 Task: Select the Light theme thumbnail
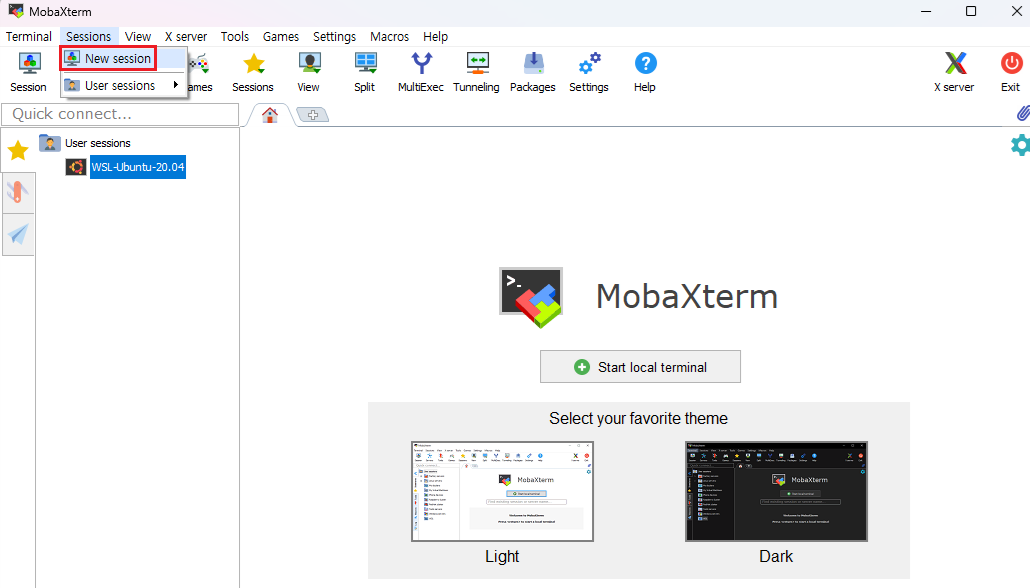click(x=503, y=491)
